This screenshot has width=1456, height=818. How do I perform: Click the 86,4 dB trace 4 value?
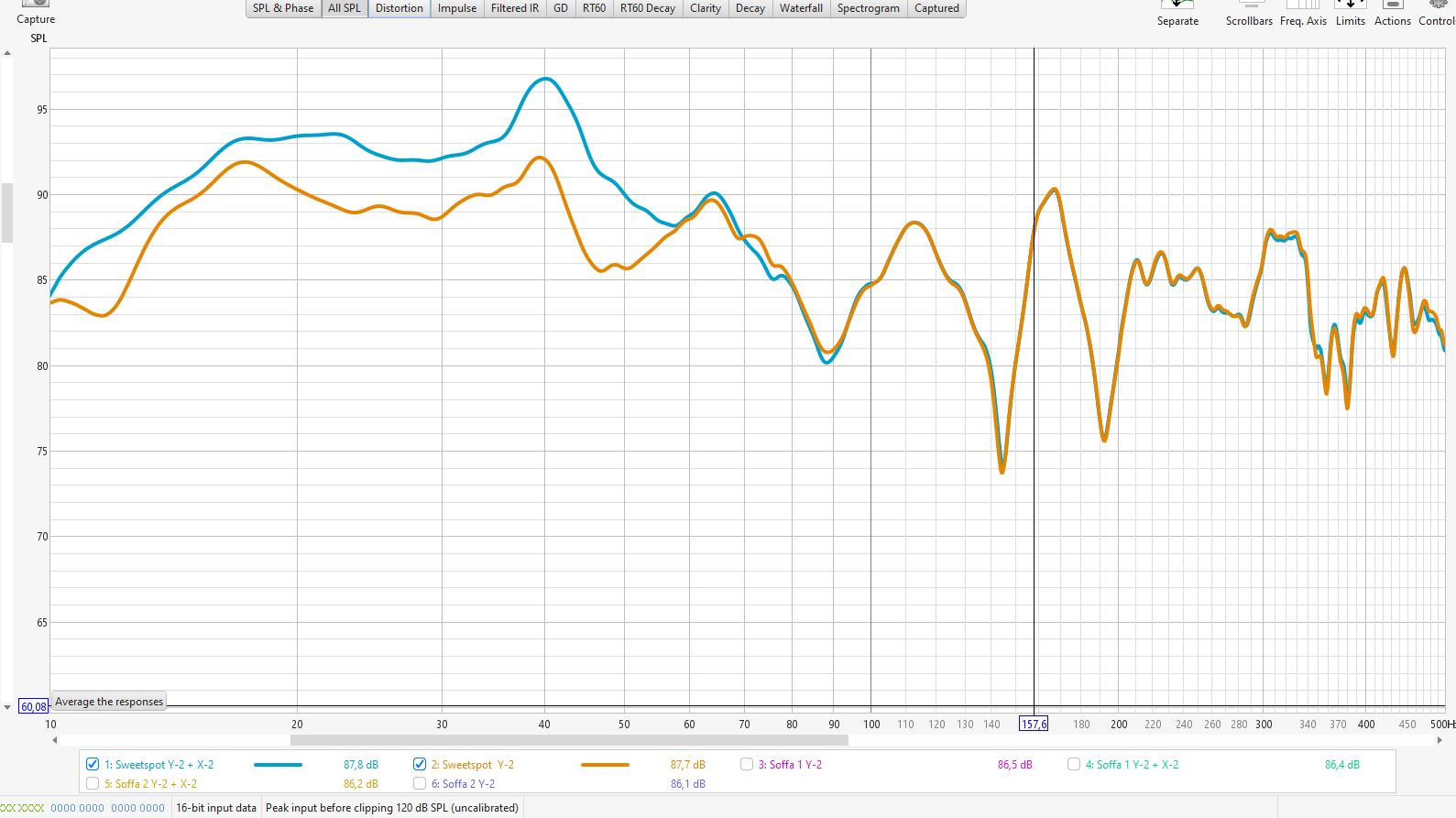(x=1342, y=764)
